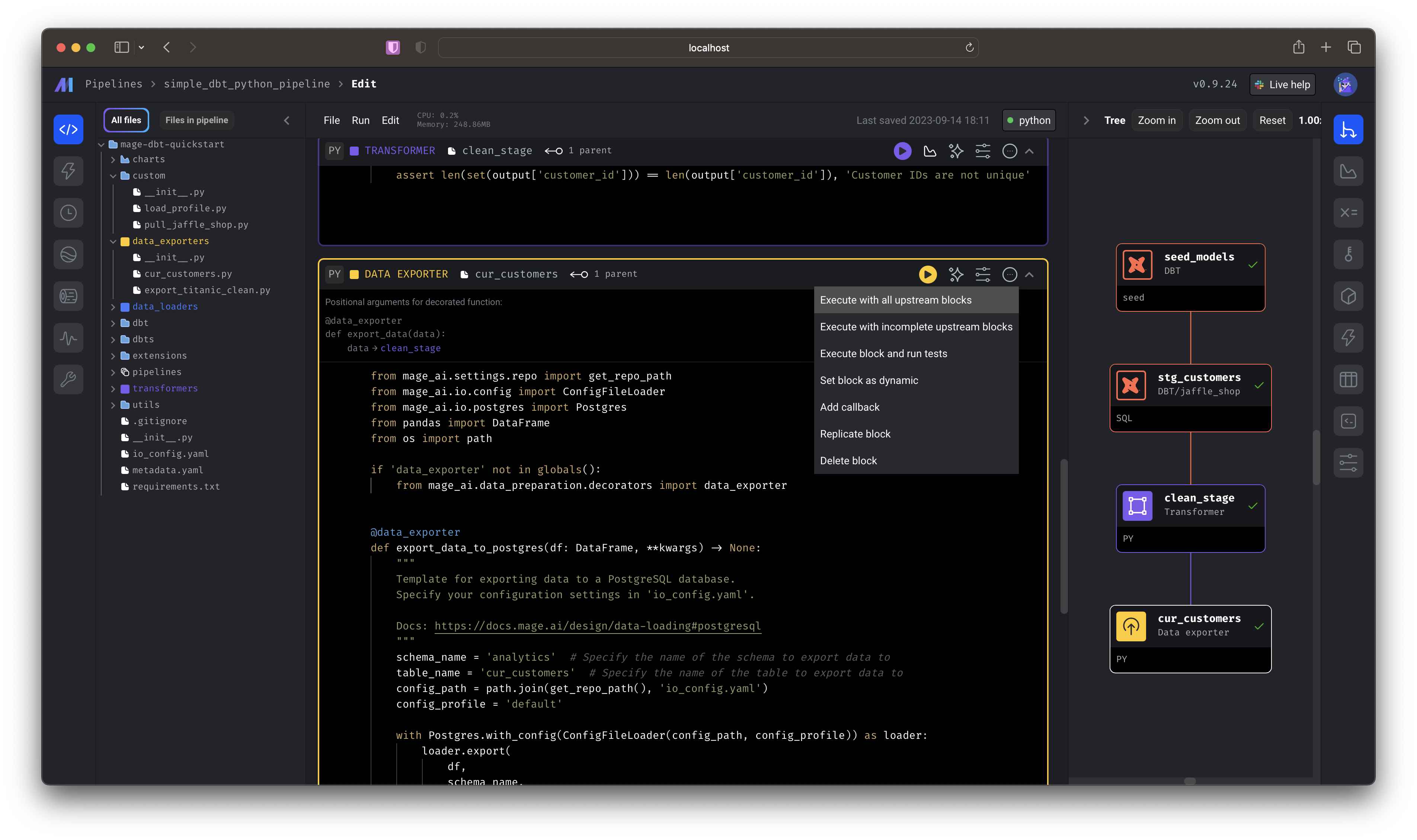Go to Pipelines breadcrumb
This screenshot has height=840, width=1417.
point(114,84)
